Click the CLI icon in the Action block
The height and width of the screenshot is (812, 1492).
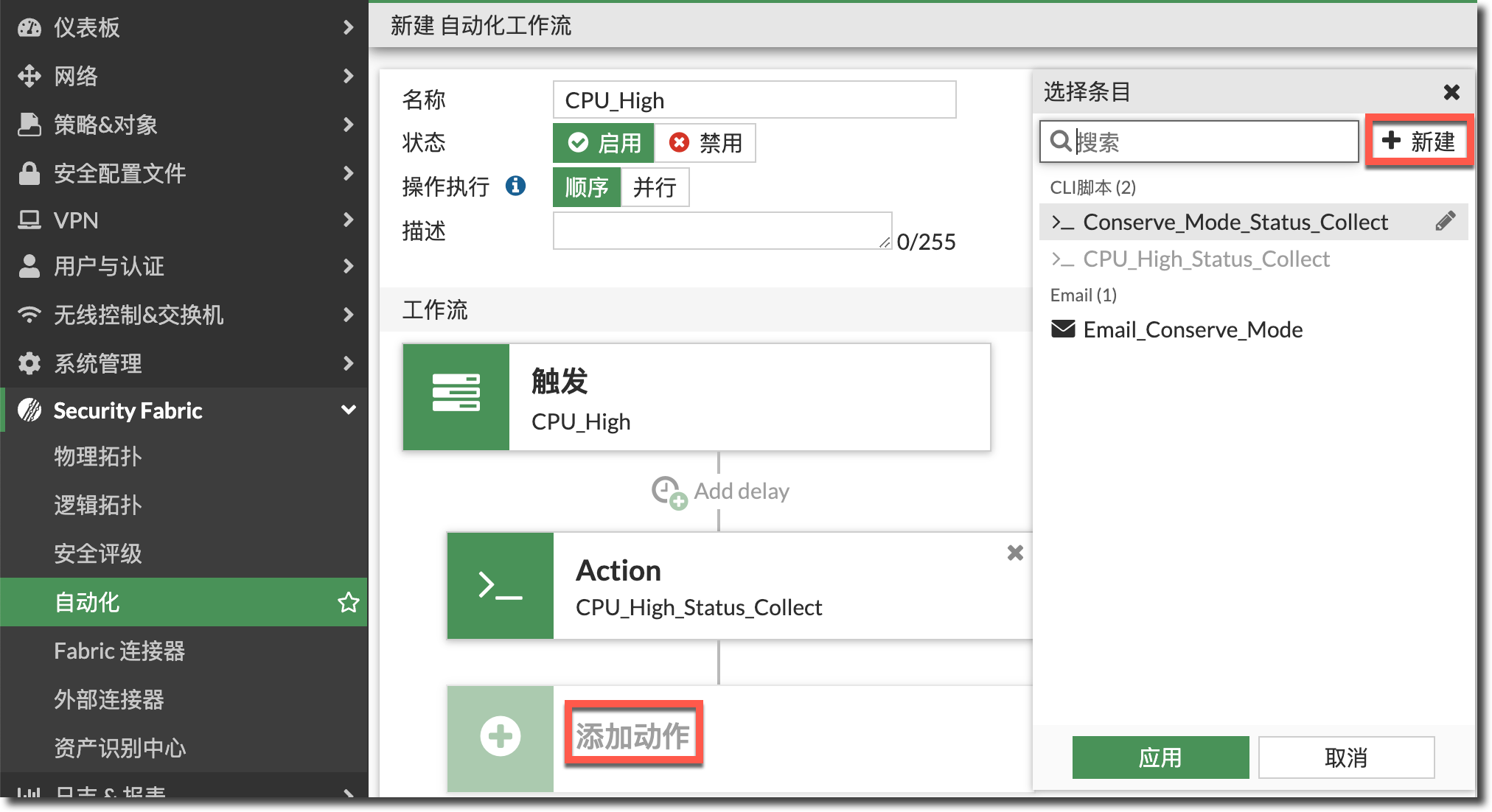501,586
